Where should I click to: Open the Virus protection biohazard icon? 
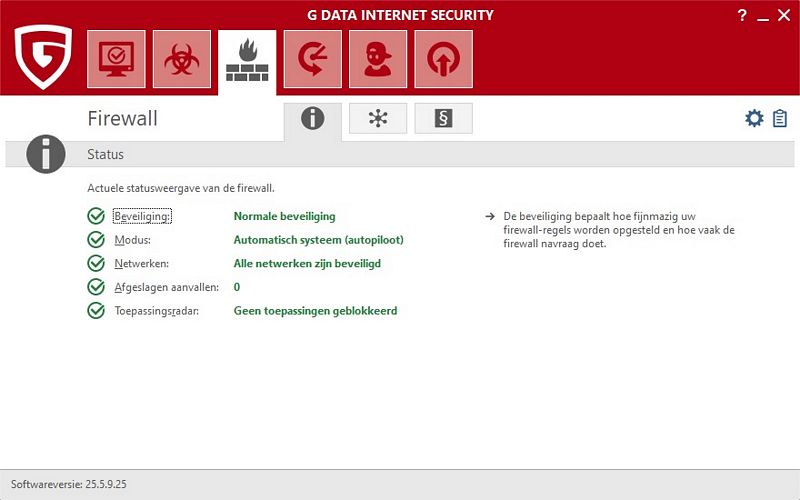tap(182, 59)
